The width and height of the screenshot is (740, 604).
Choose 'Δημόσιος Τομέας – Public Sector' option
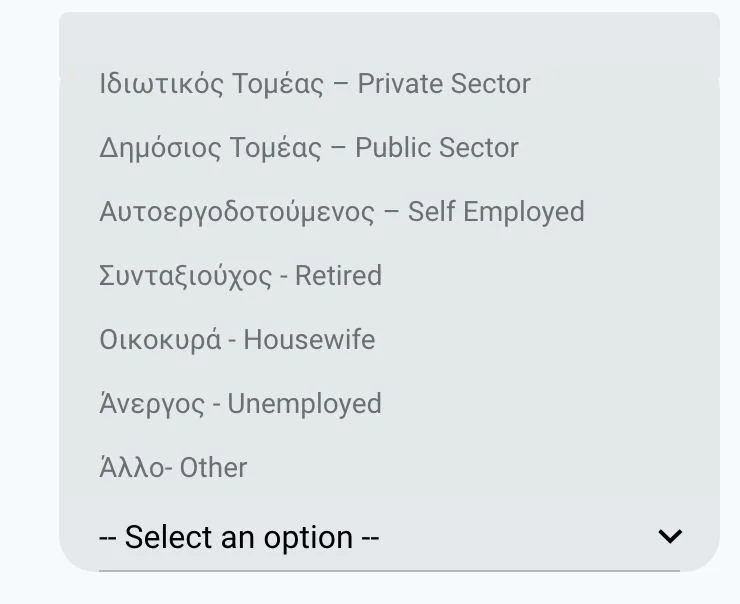pyautogui.click(x=308, y=148)
